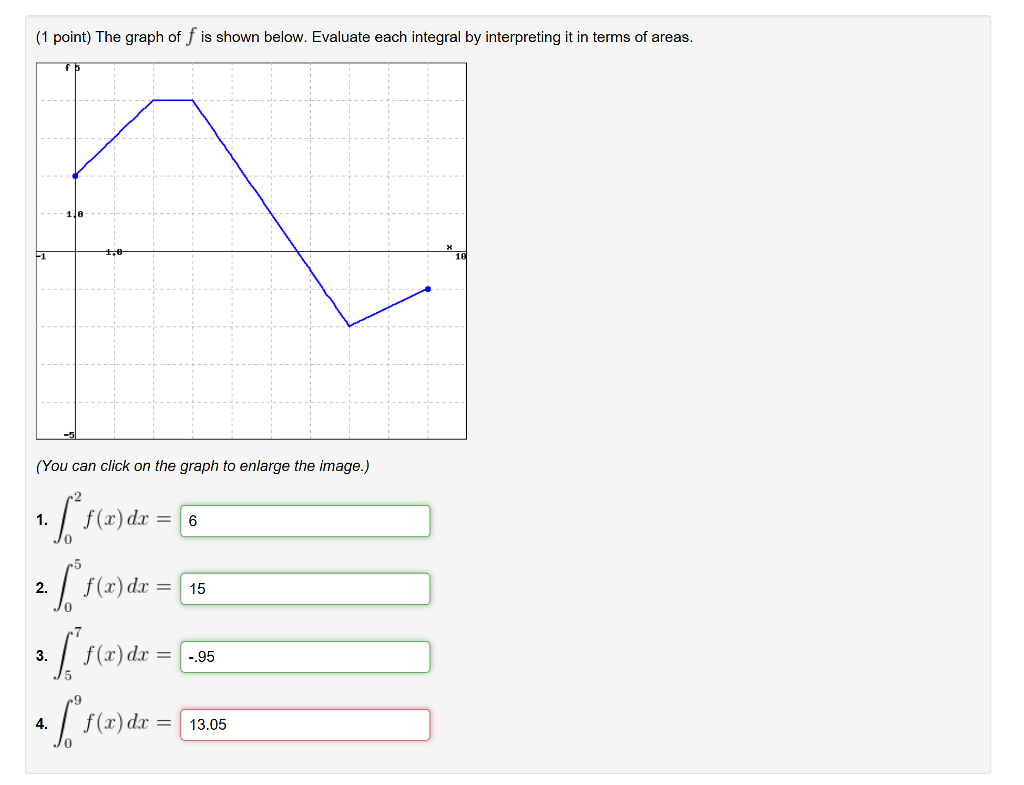Click the flat top segment of the graph

173,100
